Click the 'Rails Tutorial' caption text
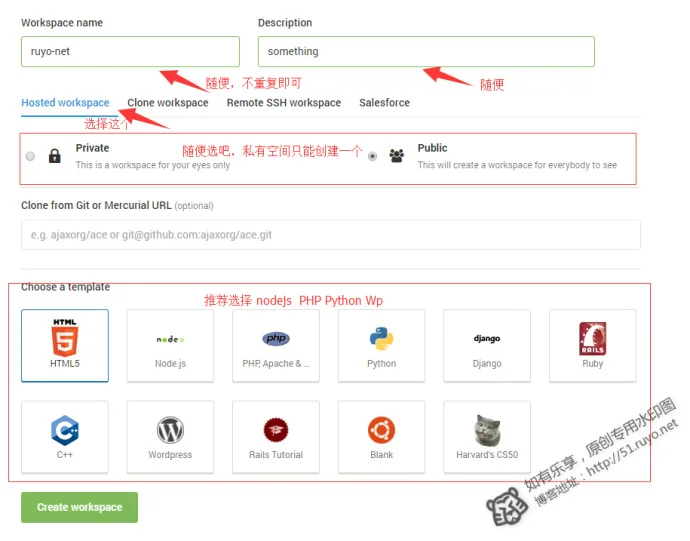The height and width of the screenshot is (541, 690). coord(276,455)
